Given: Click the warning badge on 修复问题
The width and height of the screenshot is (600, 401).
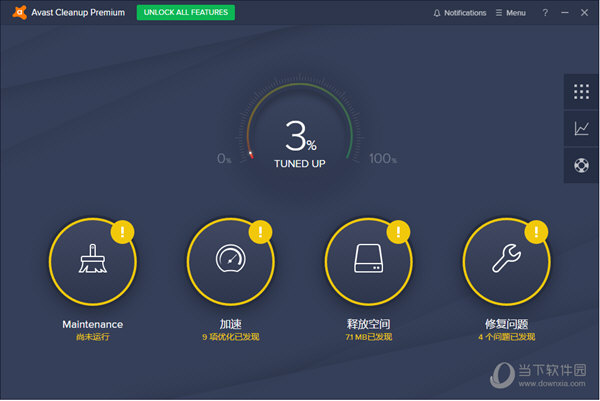Looking at the screenshot, I should click(x=536, y=232).
